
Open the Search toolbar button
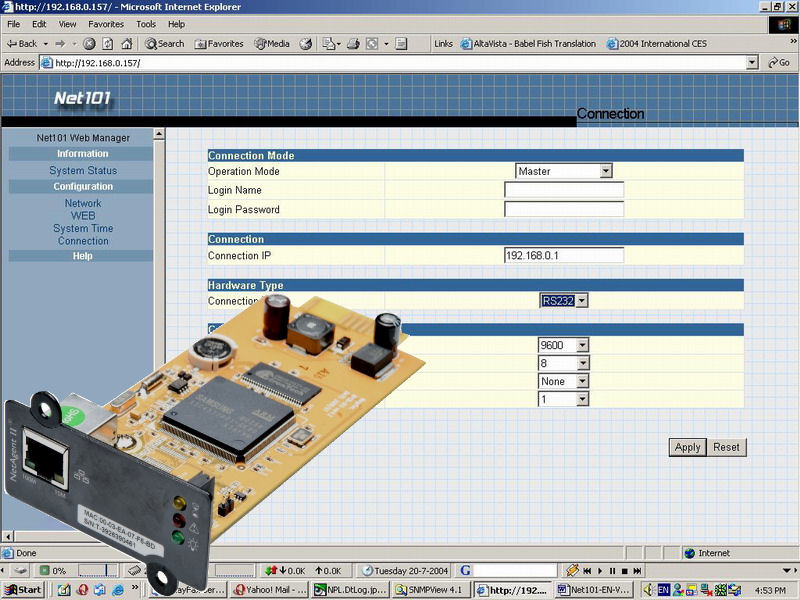pos(165,44)
